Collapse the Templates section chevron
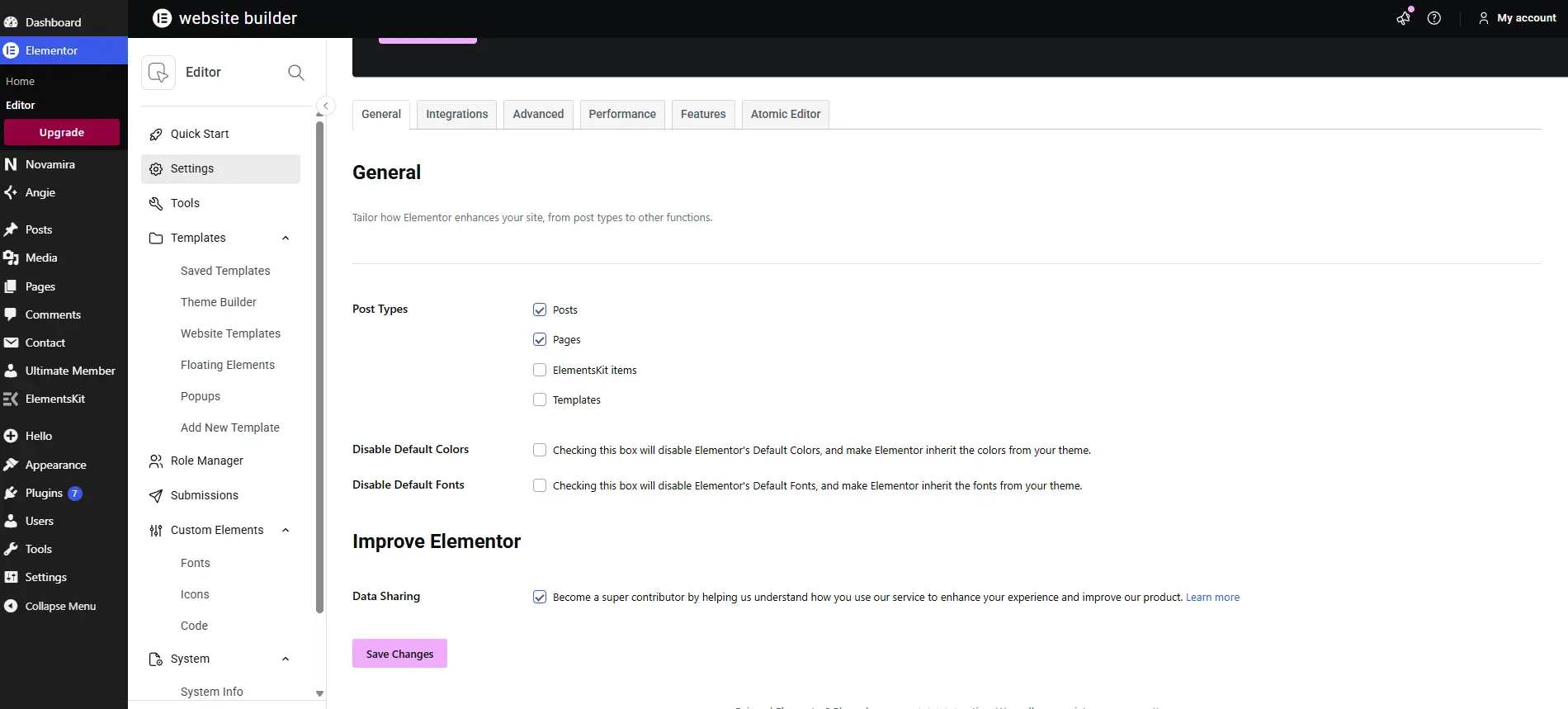The width and height of the screenshot is (1568, 709). (286, 238)
